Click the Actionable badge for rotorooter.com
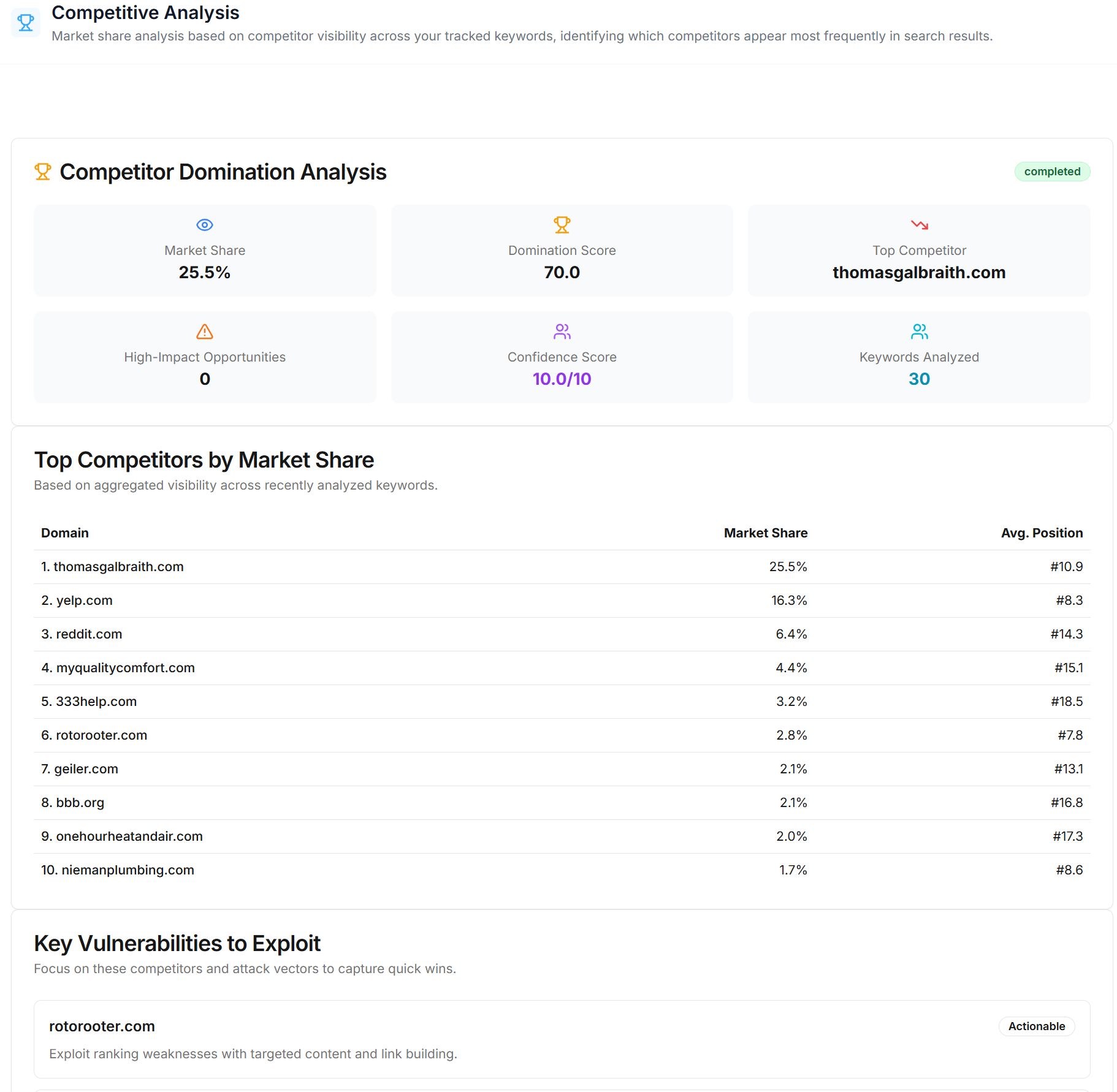This screenshot has width=1117, height=1092. pos(1036,1026)
